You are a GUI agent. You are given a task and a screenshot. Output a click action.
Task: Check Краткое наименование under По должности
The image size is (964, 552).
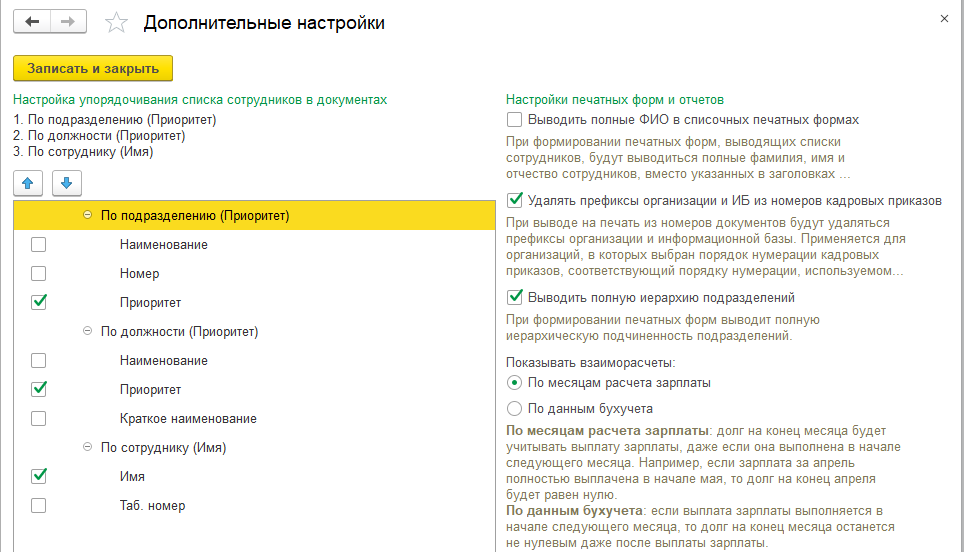pyautogui.click(x=39, y=419)
